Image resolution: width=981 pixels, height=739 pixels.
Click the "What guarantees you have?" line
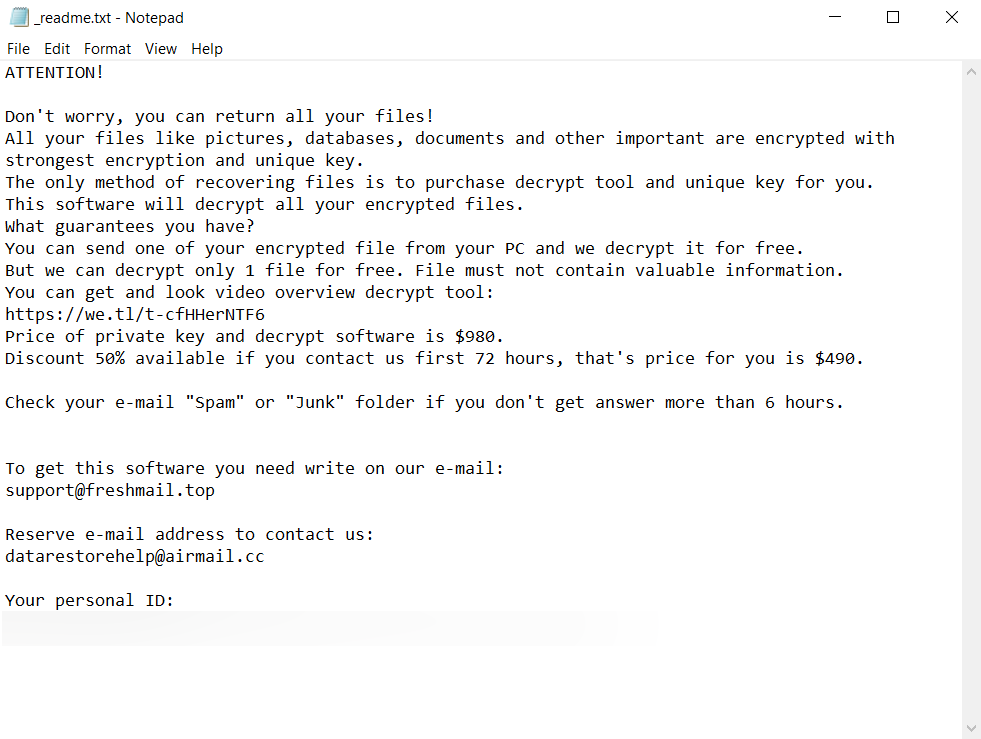pos(129,226)
